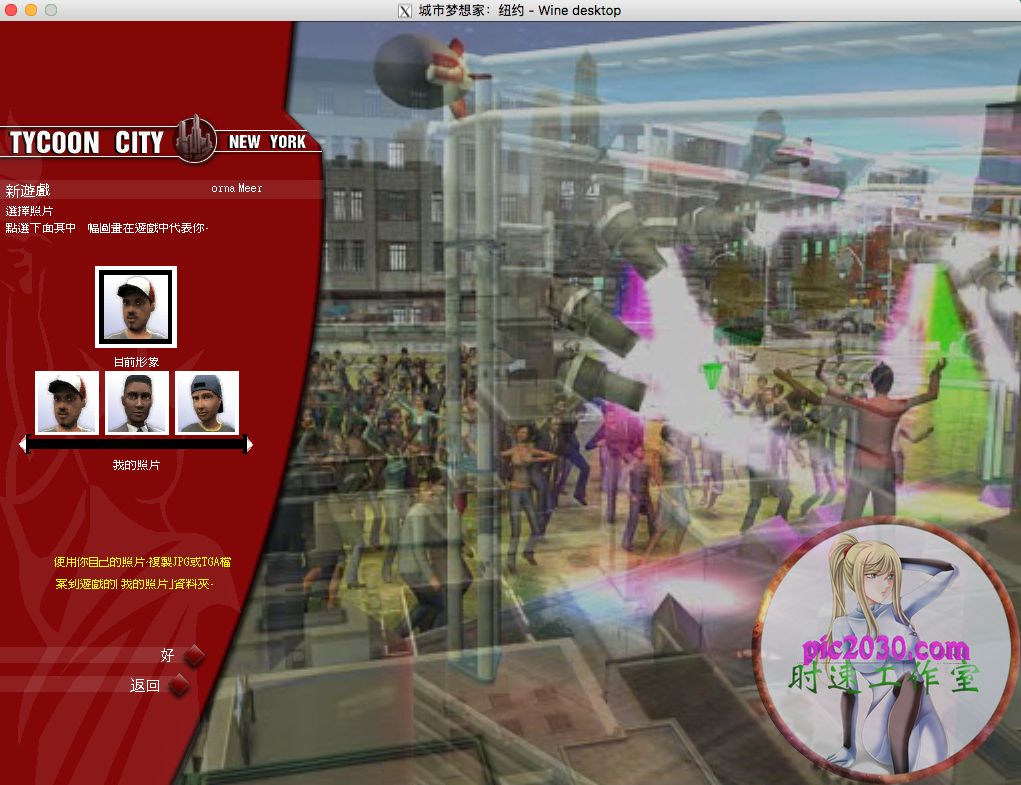Click the yellow custom photo instructions text
This screenshot has height=785, width=1021.
142,573
